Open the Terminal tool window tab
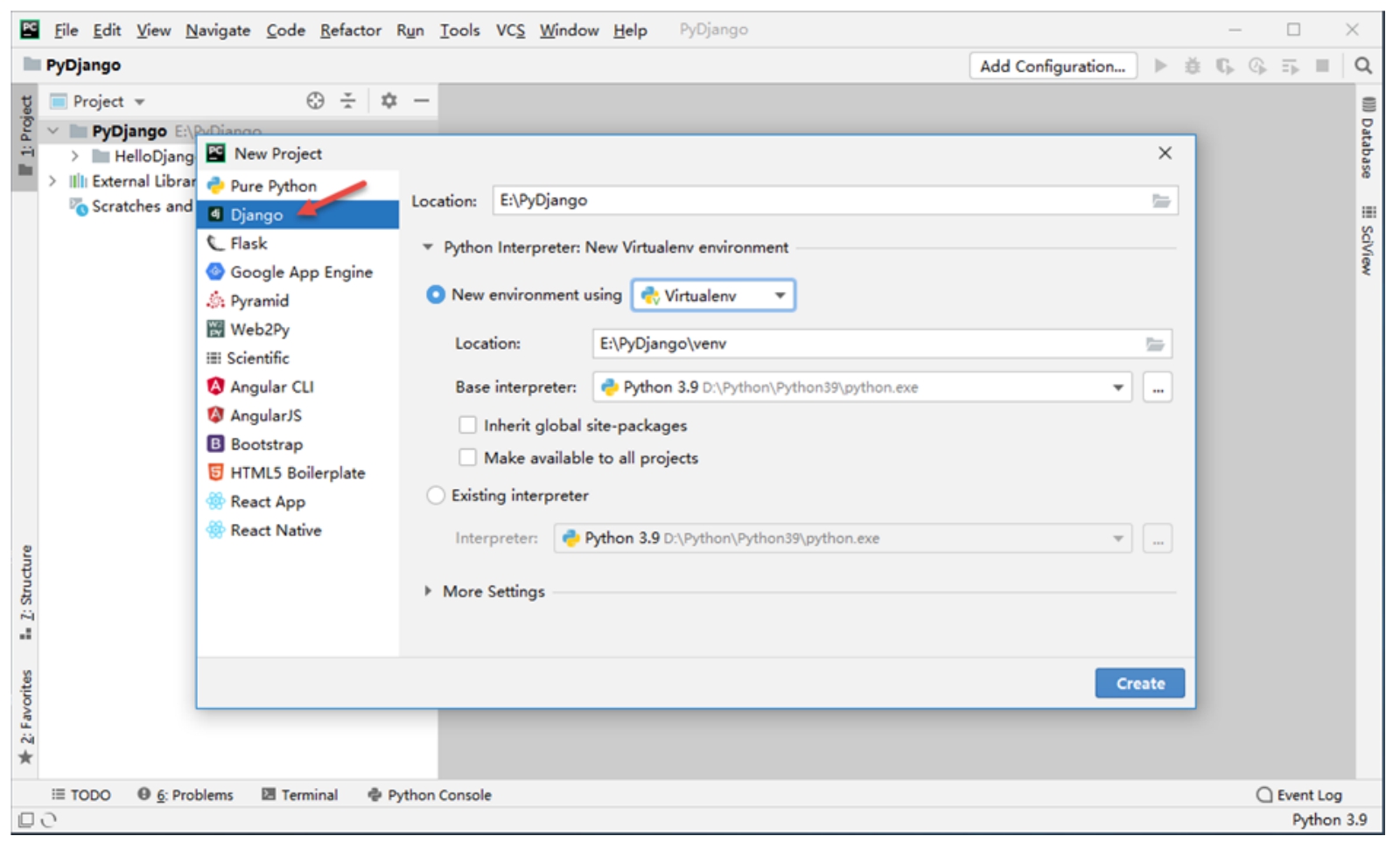The image size is (1400, 850). [x=300, y=796]
